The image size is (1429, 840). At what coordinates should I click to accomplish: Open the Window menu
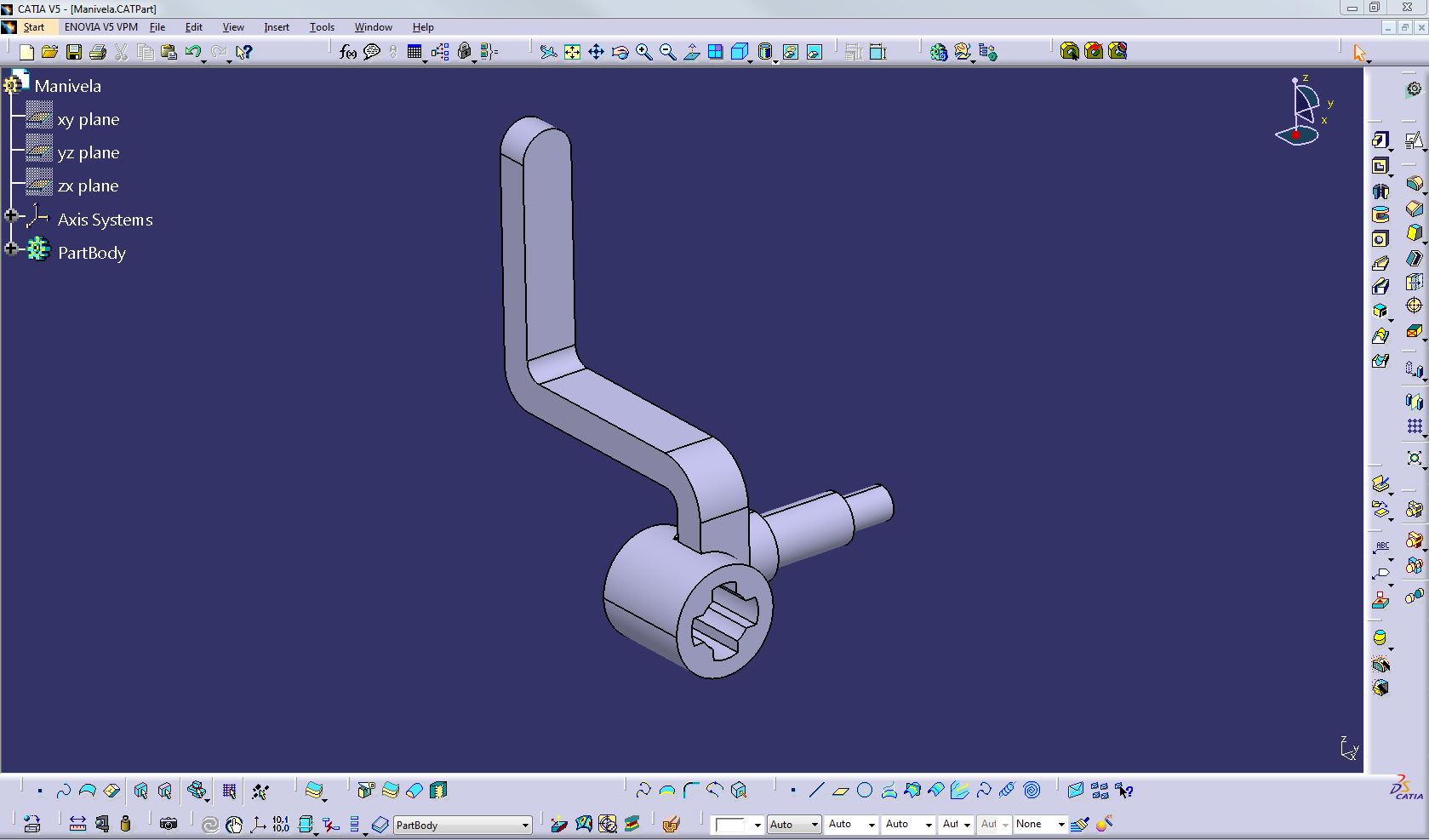point(373,27)
